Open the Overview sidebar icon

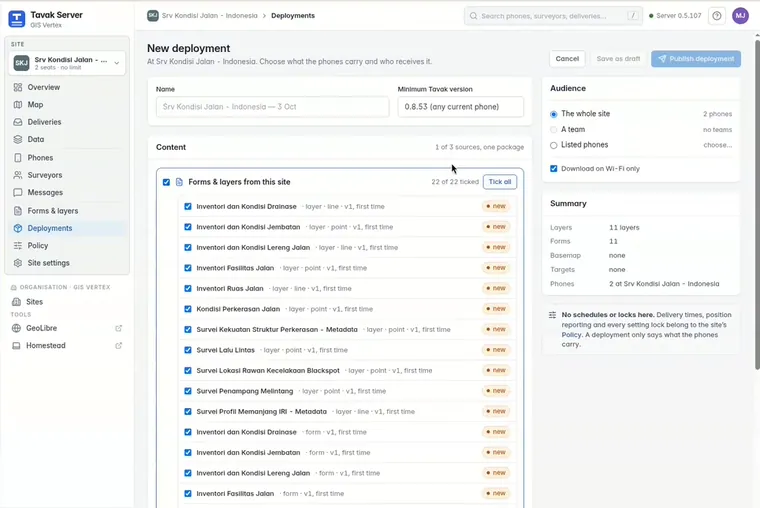tap(18, 87)
